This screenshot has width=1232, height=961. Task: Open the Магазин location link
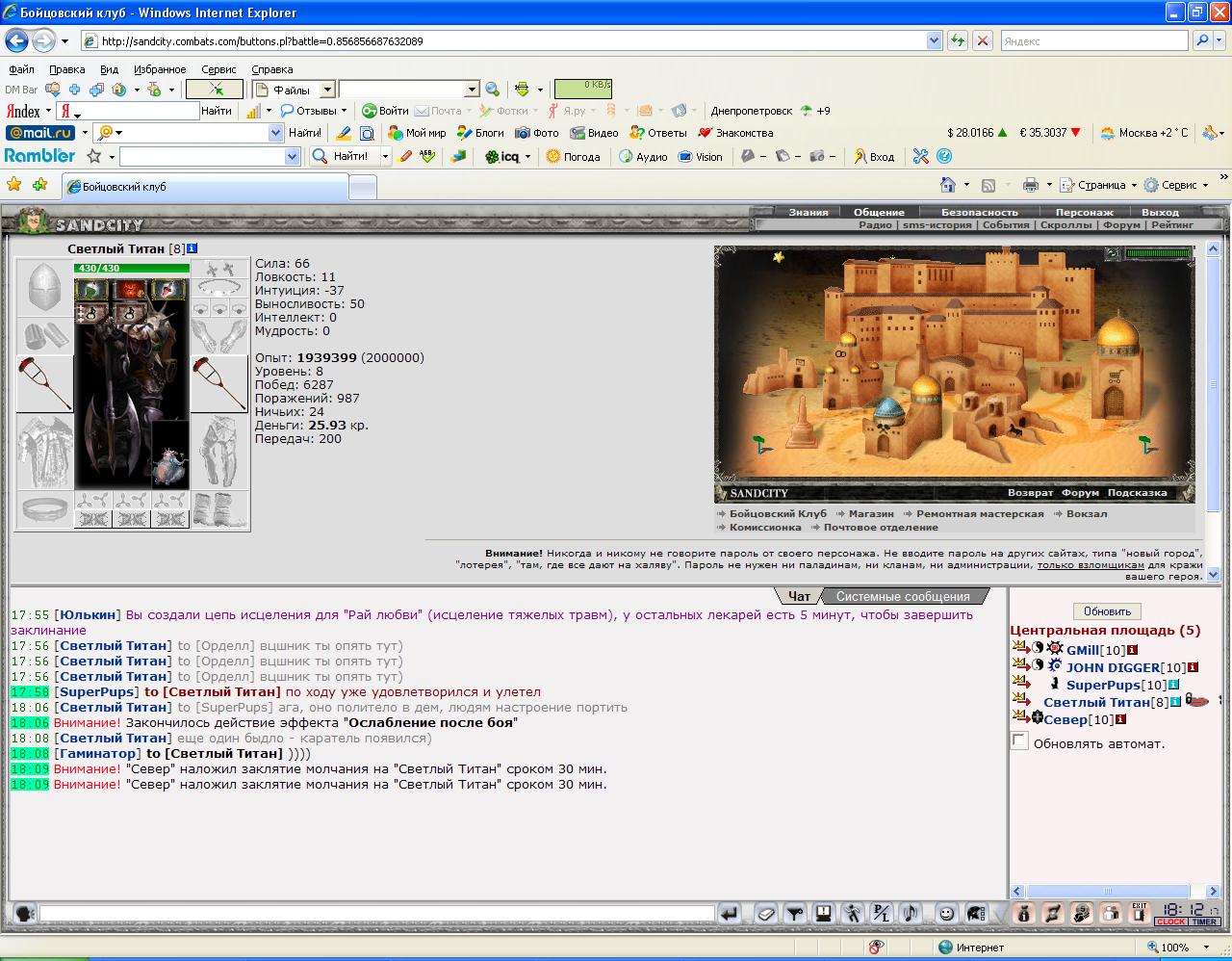tap(871, 513)
